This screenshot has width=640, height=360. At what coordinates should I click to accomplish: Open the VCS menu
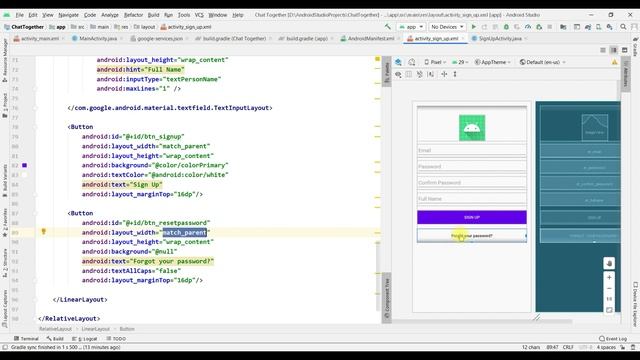pos(199,15)
